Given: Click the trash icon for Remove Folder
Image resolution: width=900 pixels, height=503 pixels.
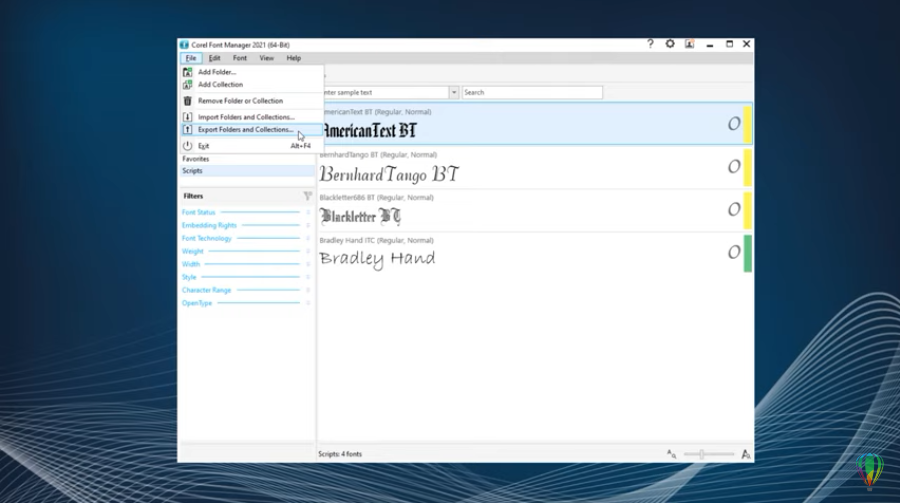Looking at the screenshot, I should coord(187,100).
